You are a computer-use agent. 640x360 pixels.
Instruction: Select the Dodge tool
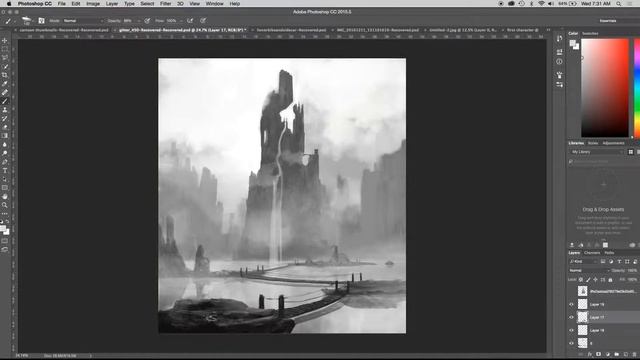(5, 153)
